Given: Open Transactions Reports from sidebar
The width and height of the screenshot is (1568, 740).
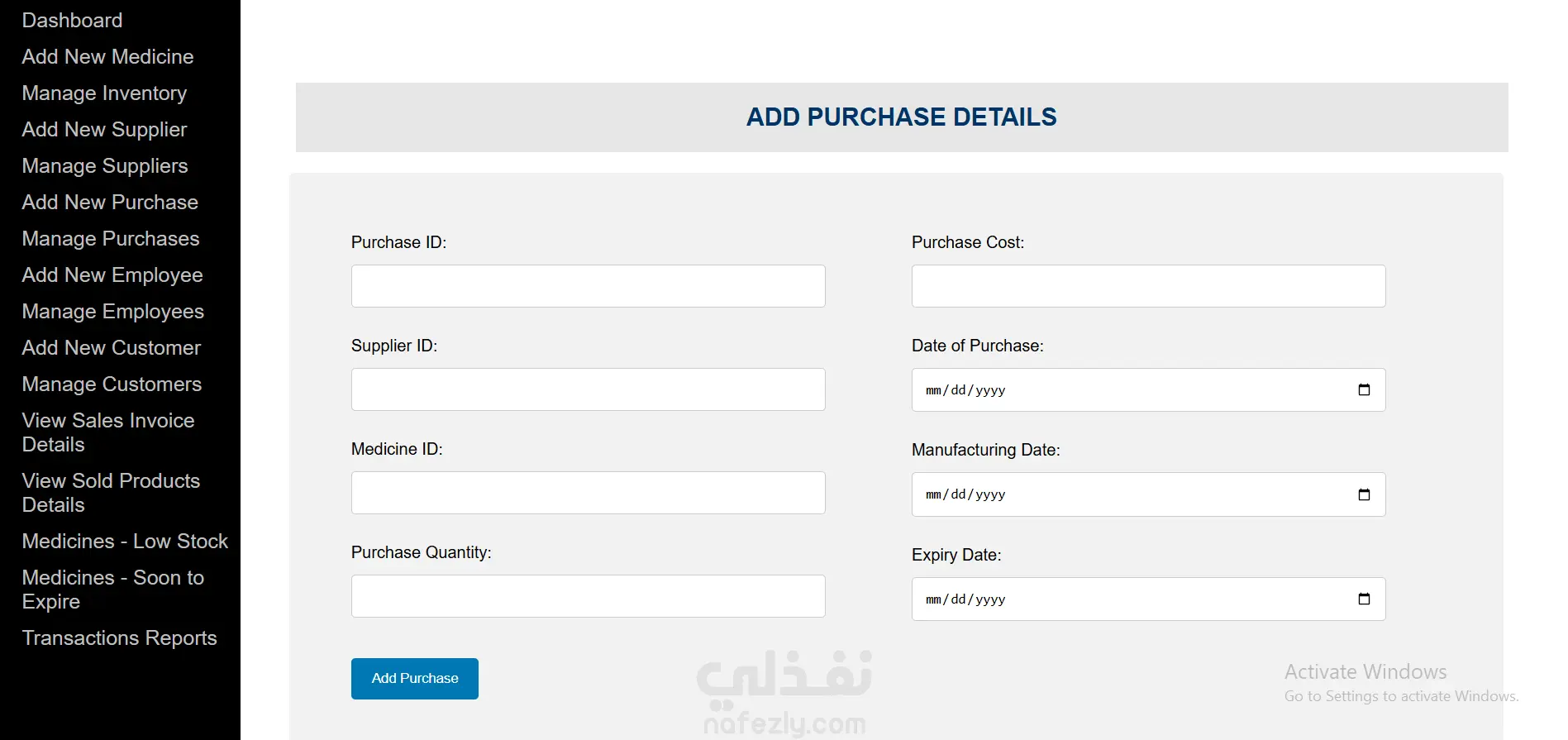Looking at the screenshot, I should tap(120, 637).
